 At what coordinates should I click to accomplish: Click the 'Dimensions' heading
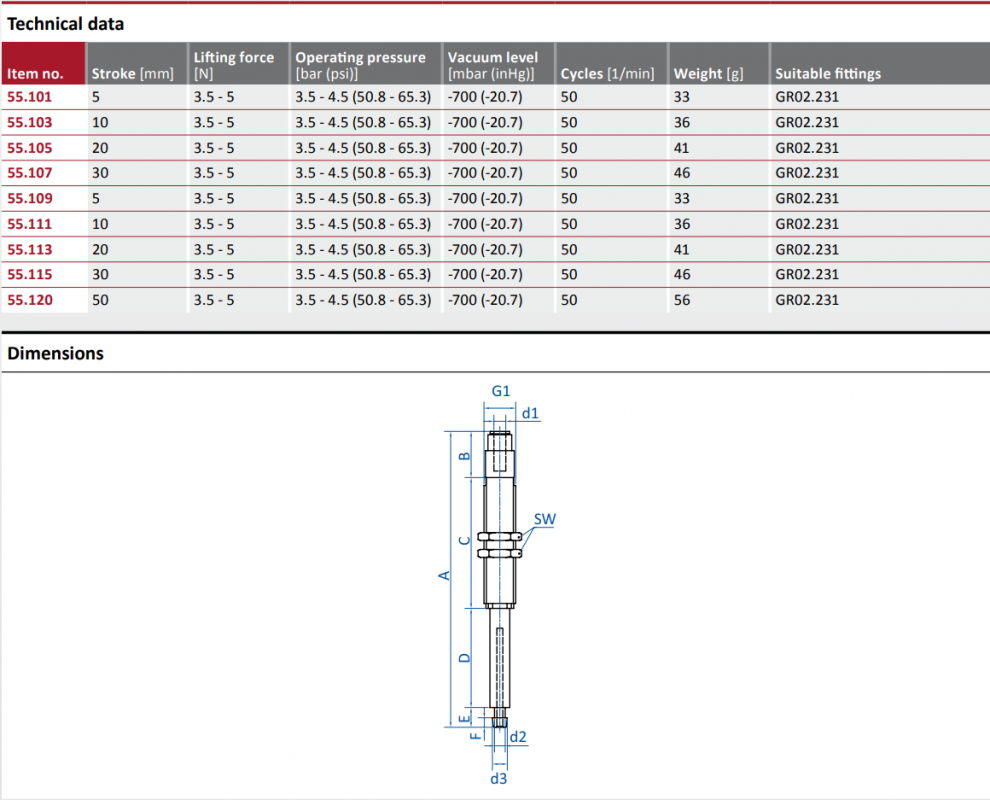[x=56, y=353]
